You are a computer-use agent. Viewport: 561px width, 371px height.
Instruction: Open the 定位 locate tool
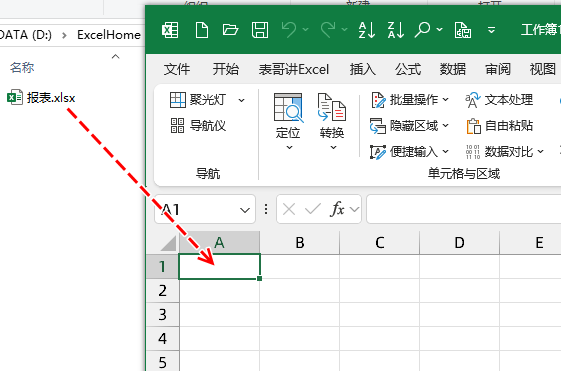[288, 116]
